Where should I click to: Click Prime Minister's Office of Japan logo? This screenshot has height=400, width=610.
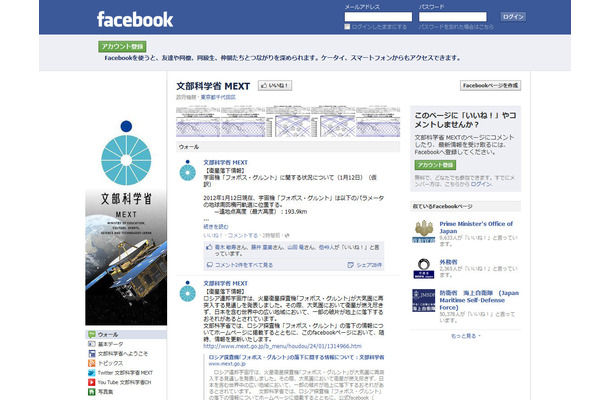click(423, 231)
